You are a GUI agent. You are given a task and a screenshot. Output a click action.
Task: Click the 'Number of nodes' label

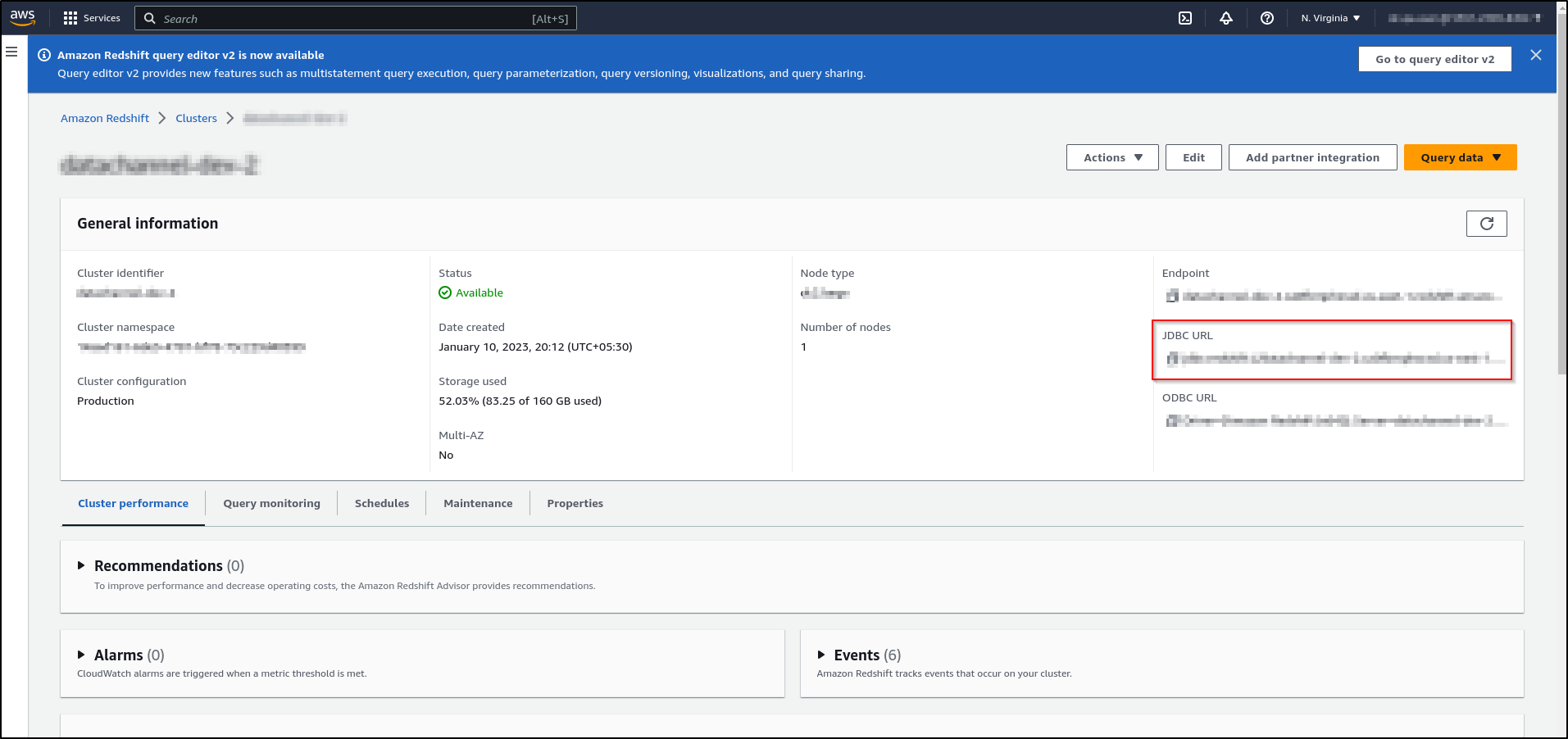pyautogui.click(x=845, y=327)
